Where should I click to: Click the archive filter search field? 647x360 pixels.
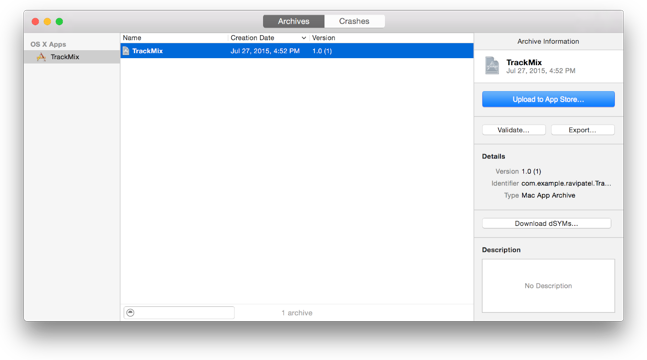179,313
